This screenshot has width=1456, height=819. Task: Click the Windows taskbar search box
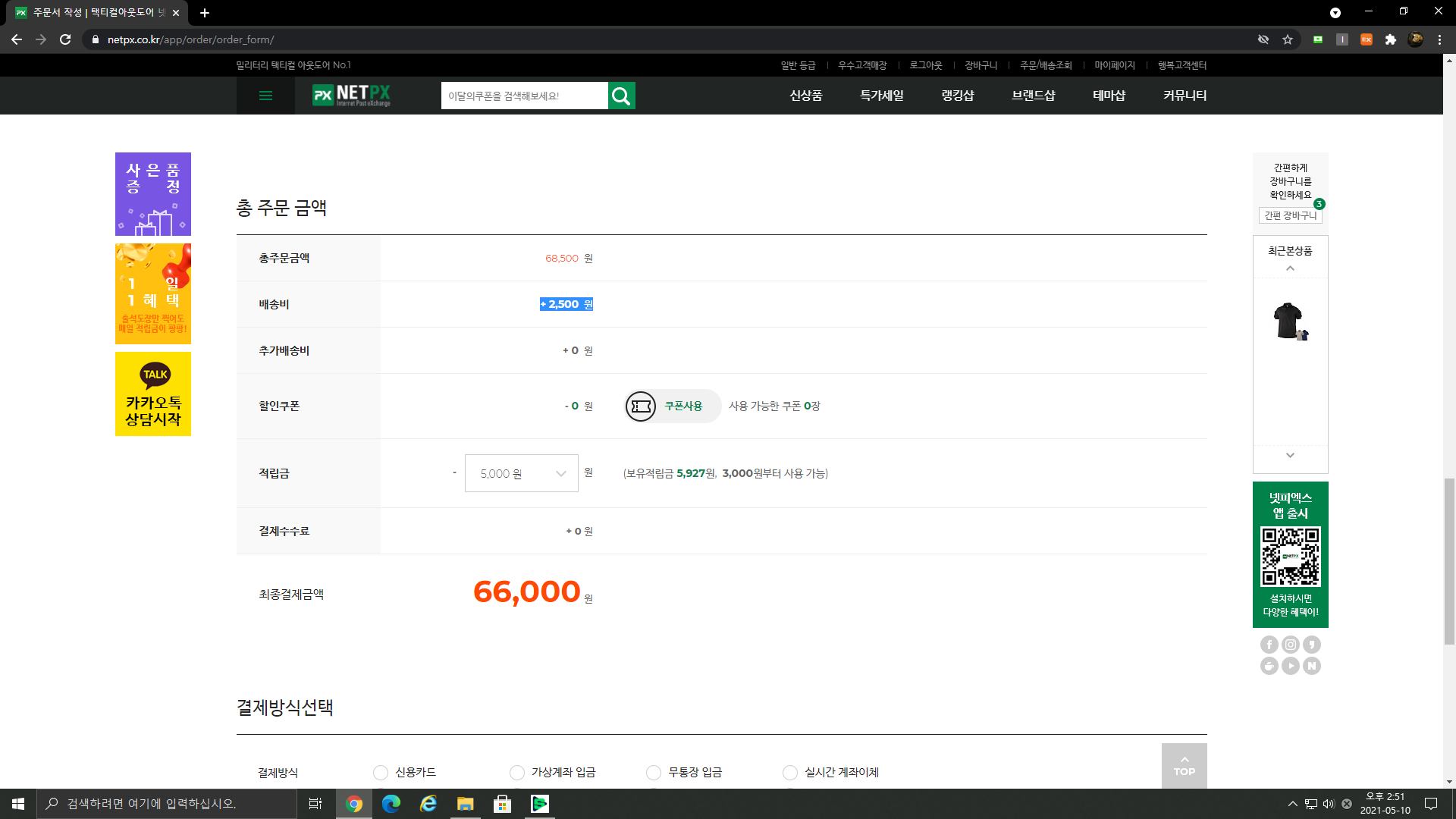coord(167,804)
